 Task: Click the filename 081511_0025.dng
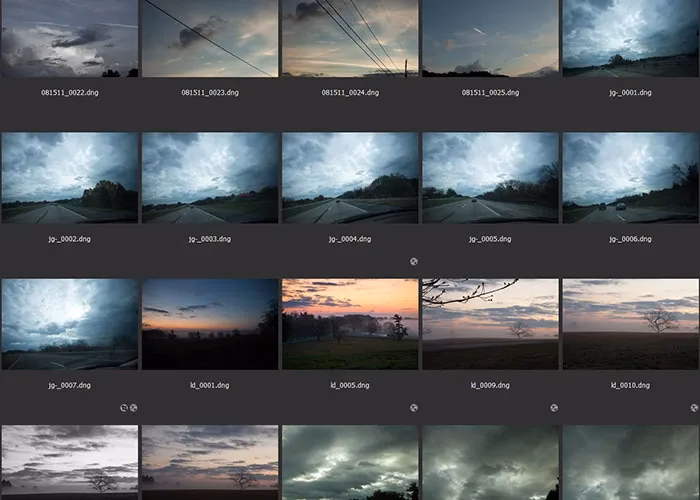(x=490, y=93)
